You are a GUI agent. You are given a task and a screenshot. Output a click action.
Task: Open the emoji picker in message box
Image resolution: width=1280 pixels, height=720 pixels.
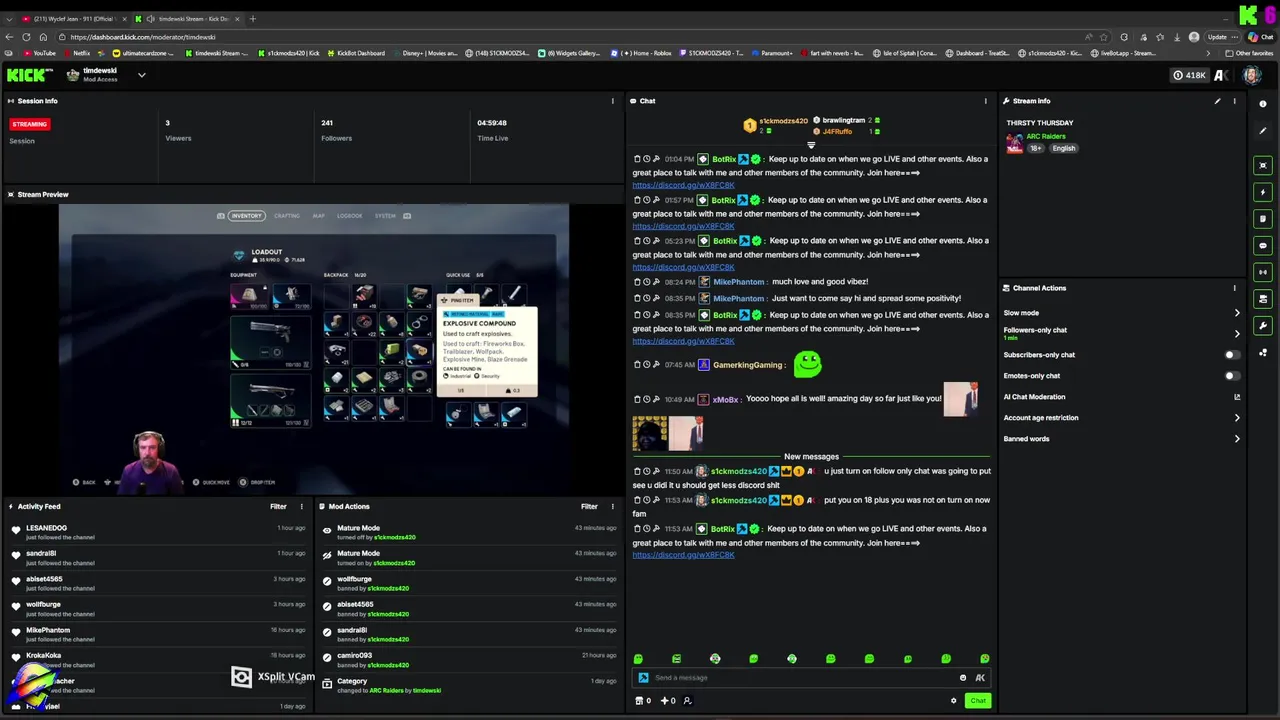tap(963, 678)
